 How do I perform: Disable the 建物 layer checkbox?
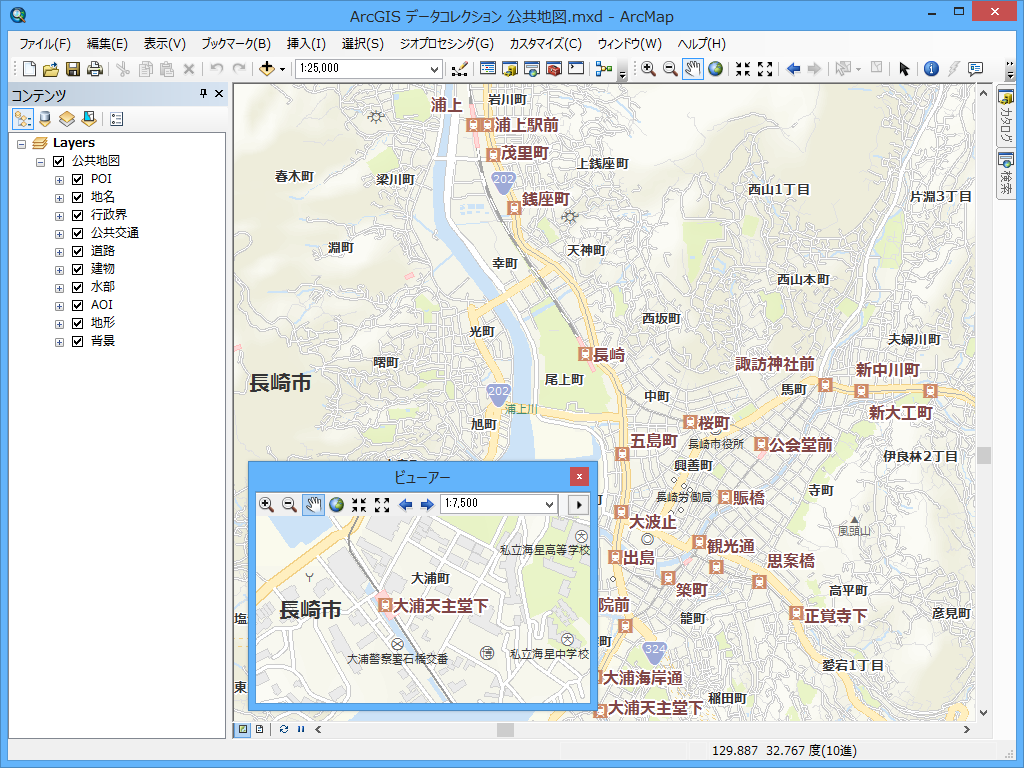[77, 269]
